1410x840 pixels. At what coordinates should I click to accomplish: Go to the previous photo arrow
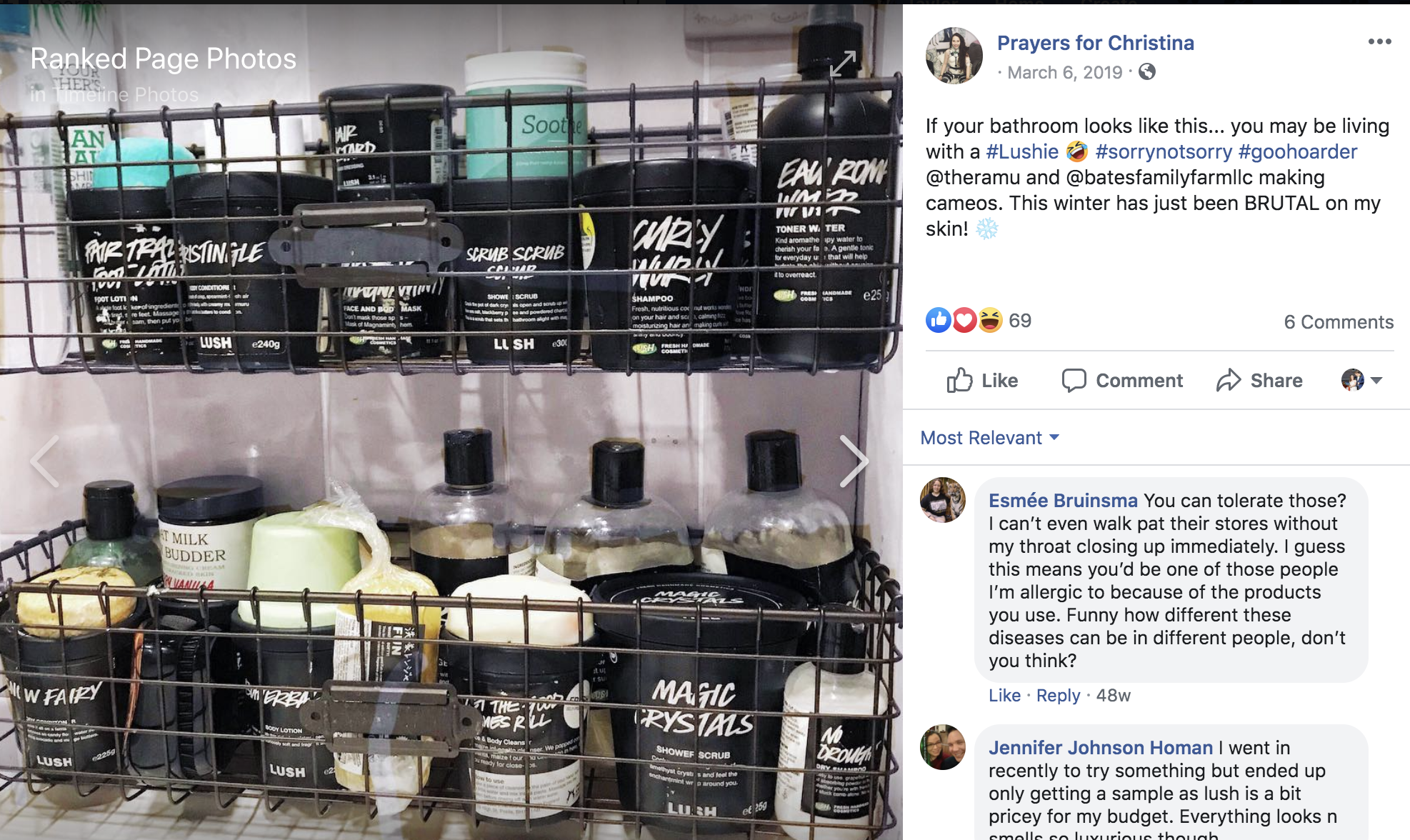45,461
